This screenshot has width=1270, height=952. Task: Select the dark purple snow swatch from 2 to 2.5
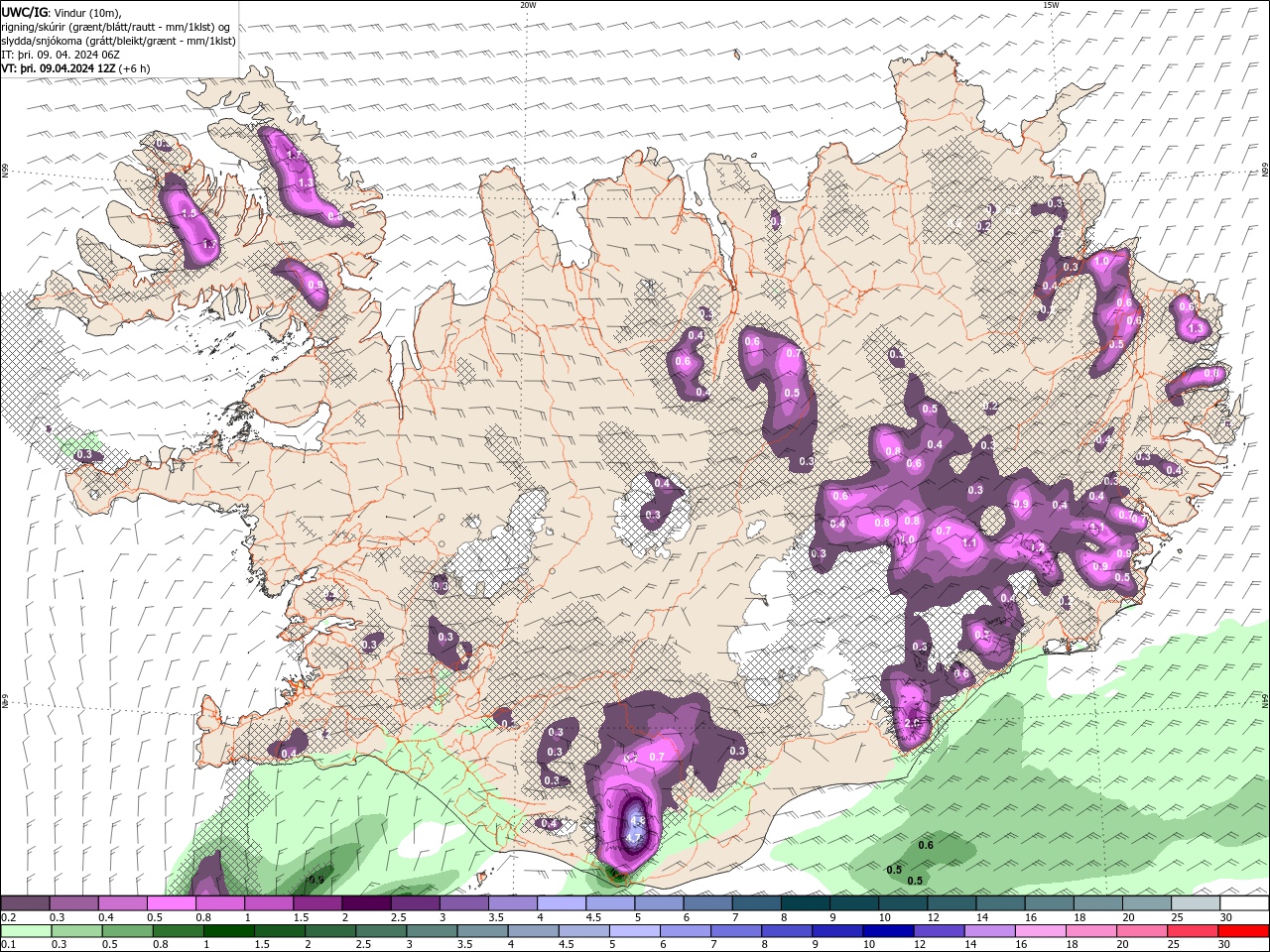tap(366, 902)
